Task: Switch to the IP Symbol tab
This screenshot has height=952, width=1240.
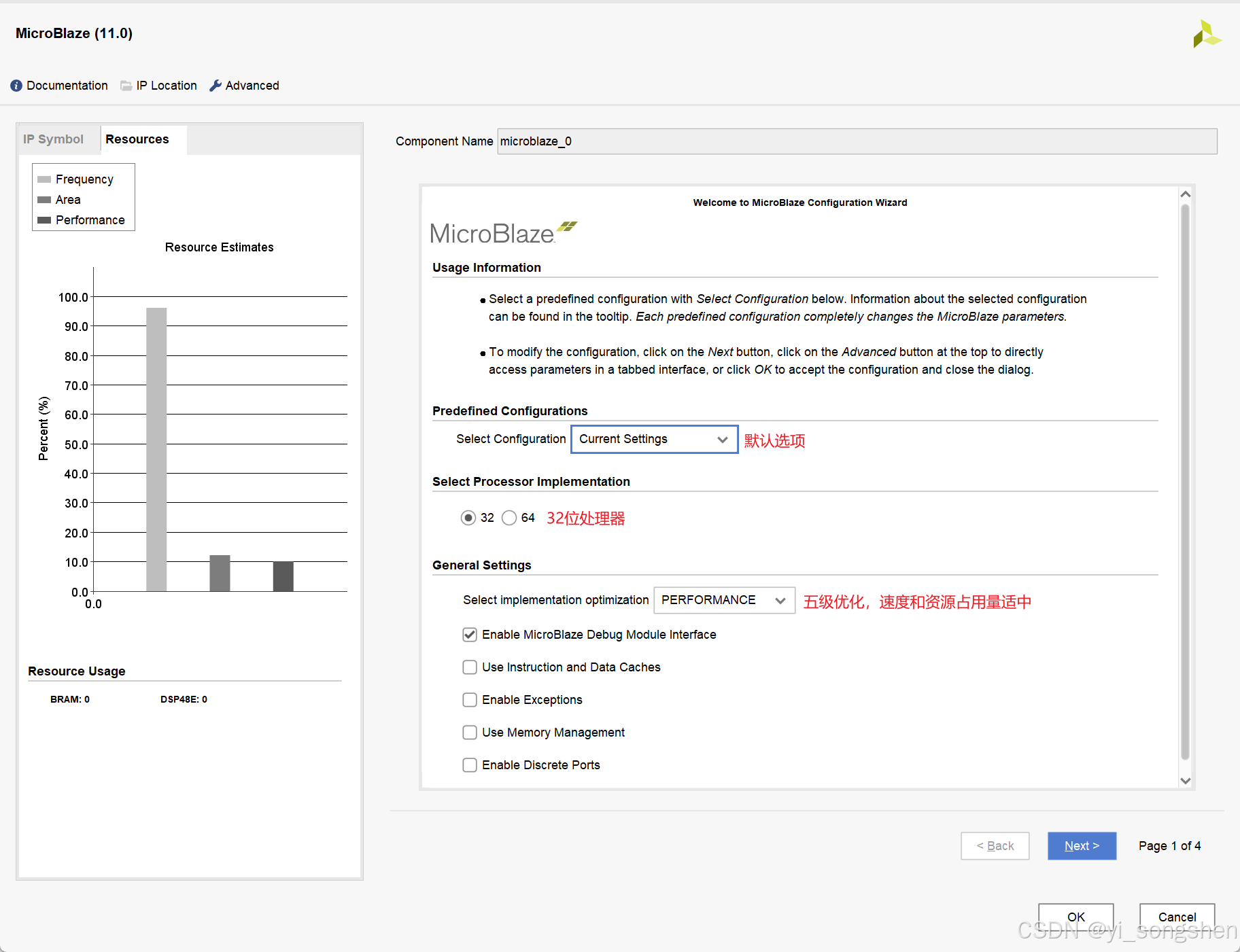Action: (x=53, y=139)
